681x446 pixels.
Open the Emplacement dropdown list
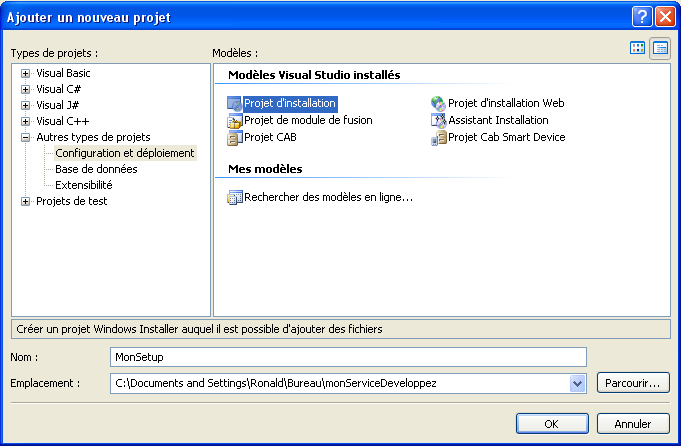point(576,383)
